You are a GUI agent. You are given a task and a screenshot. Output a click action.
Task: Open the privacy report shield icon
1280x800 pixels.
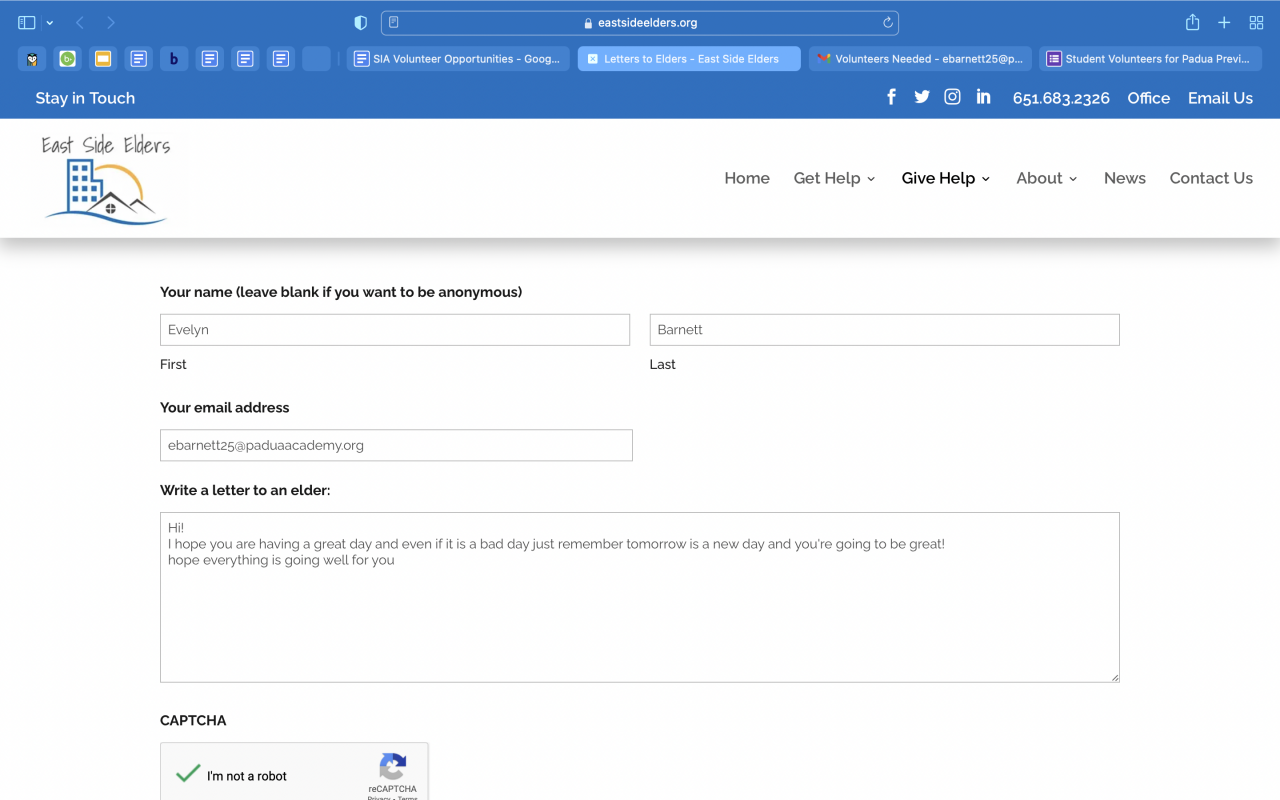pos(361,22)
